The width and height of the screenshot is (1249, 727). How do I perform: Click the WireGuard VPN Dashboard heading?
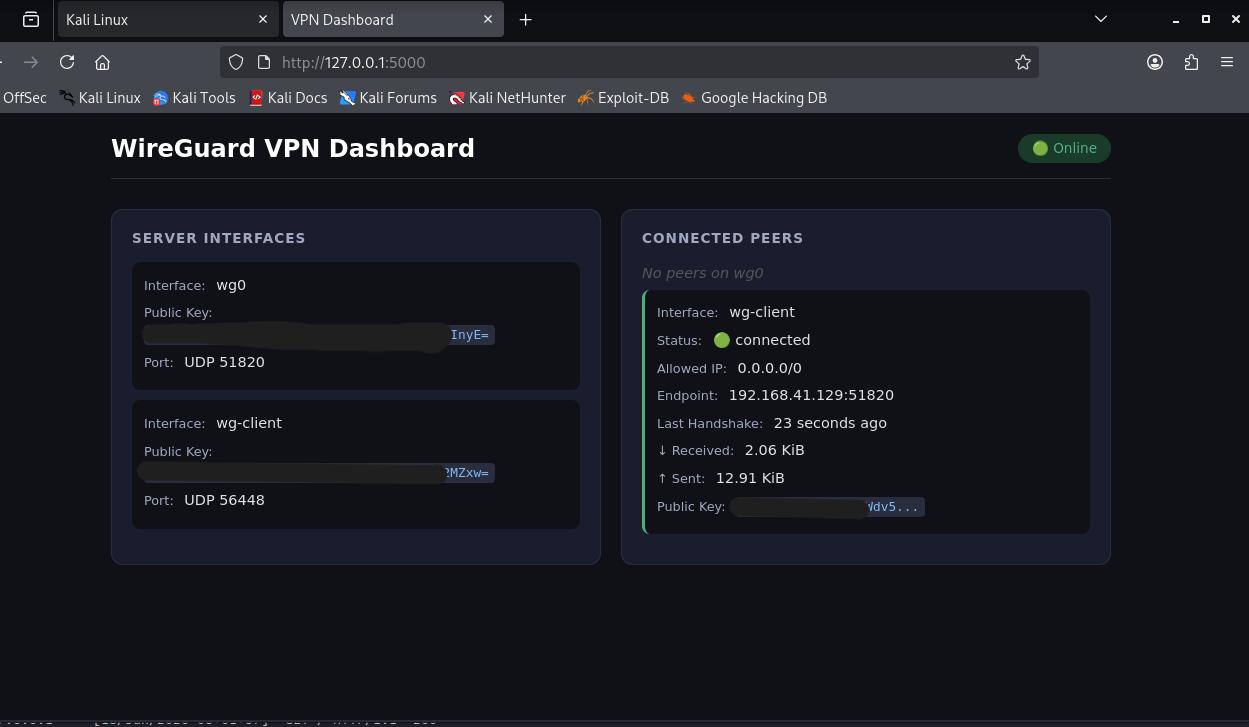click(x=293, y=148)
